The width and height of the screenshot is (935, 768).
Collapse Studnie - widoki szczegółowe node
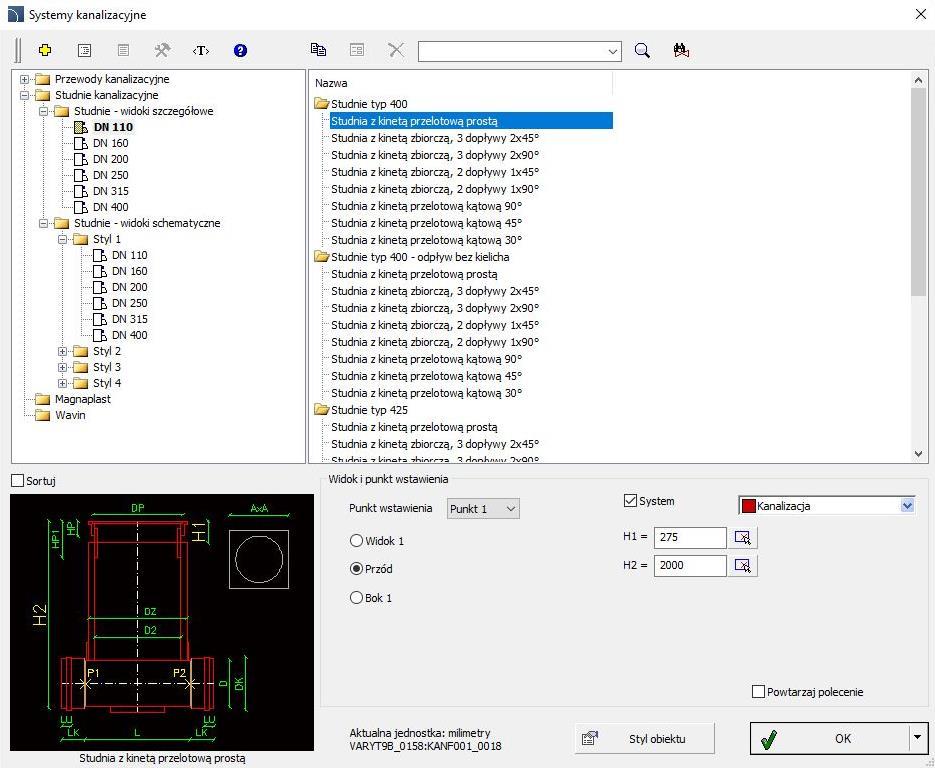coord(44,111)
